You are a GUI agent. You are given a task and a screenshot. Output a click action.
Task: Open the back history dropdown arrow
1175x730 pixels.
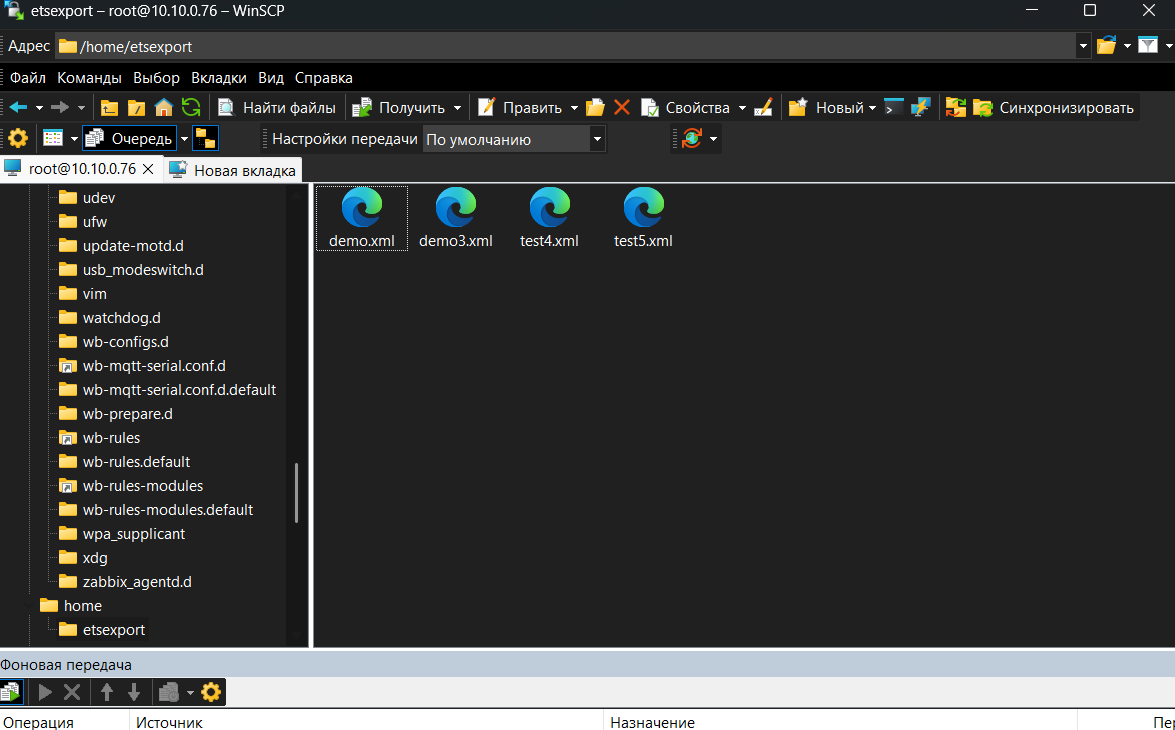click(39, 108)
